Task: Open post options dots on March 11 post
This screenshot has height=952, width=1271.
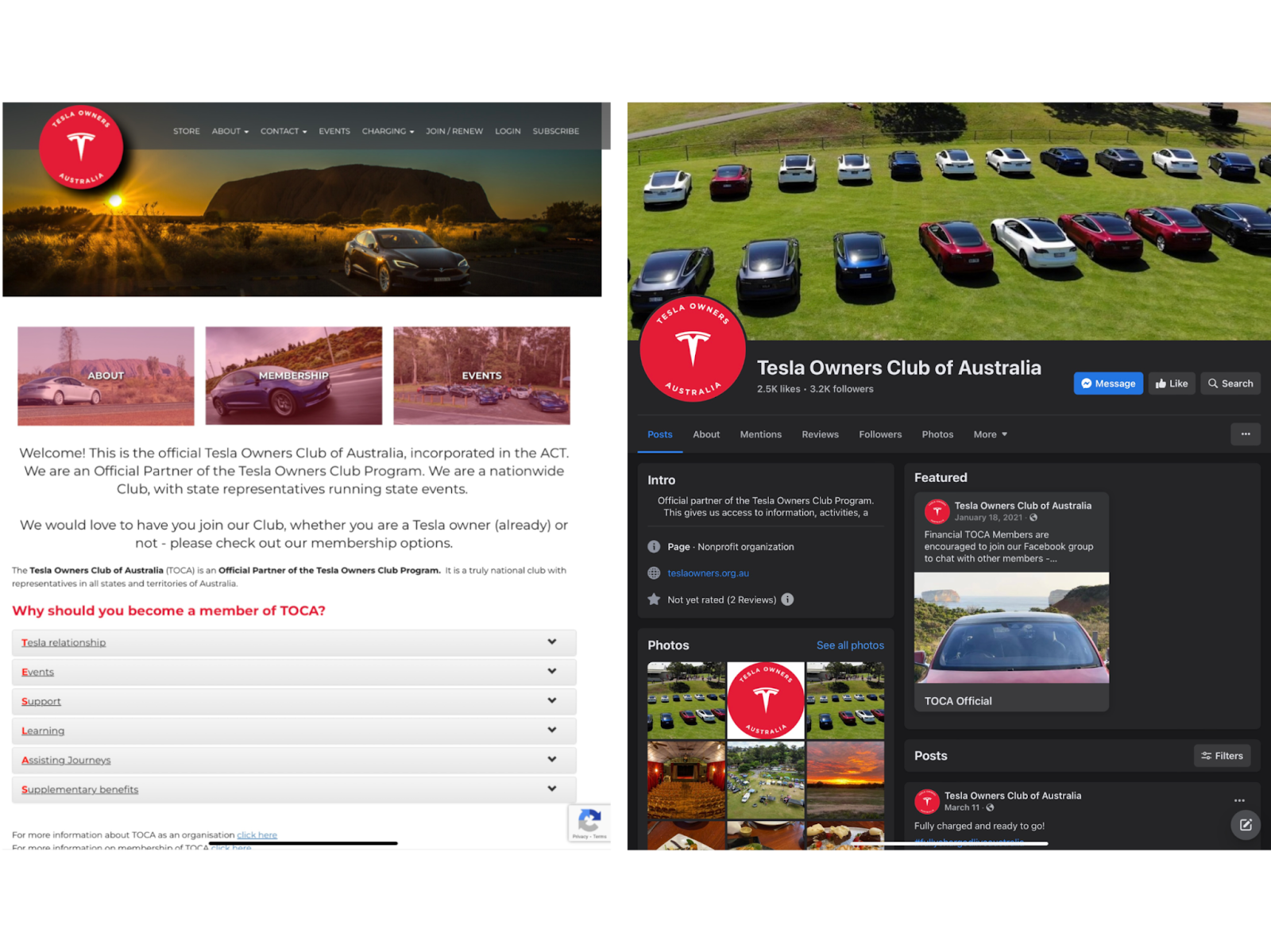Action: click(x=1239, y=800)
